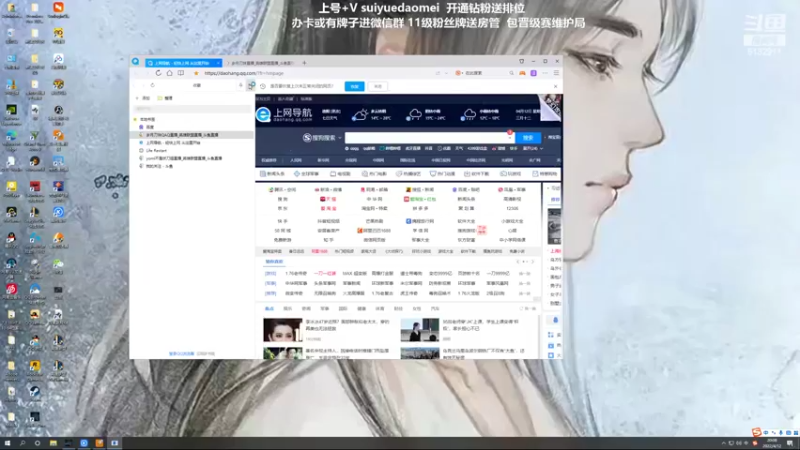Open the 58同城 link
Image resolution: width=800 pixels, height=450 pixels.
tap(283, 231)
